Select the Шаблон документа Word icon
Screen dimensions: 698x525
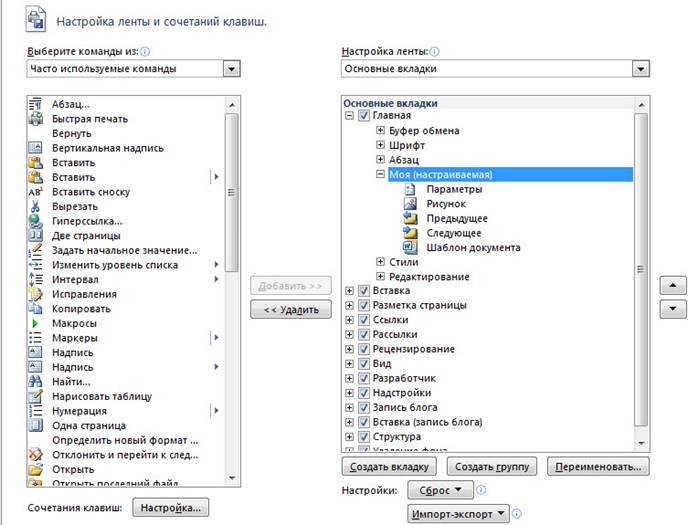tap(410, 248)
